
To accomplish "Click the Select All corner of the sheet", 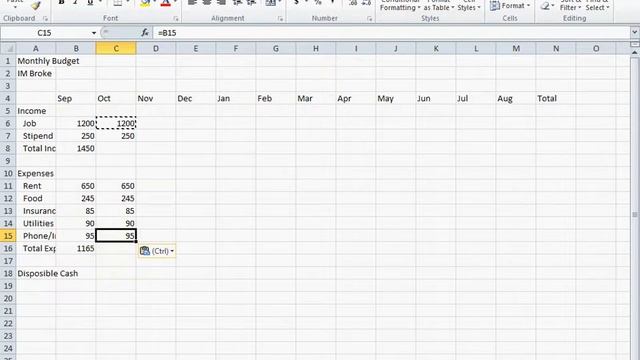I will (8, 49).
